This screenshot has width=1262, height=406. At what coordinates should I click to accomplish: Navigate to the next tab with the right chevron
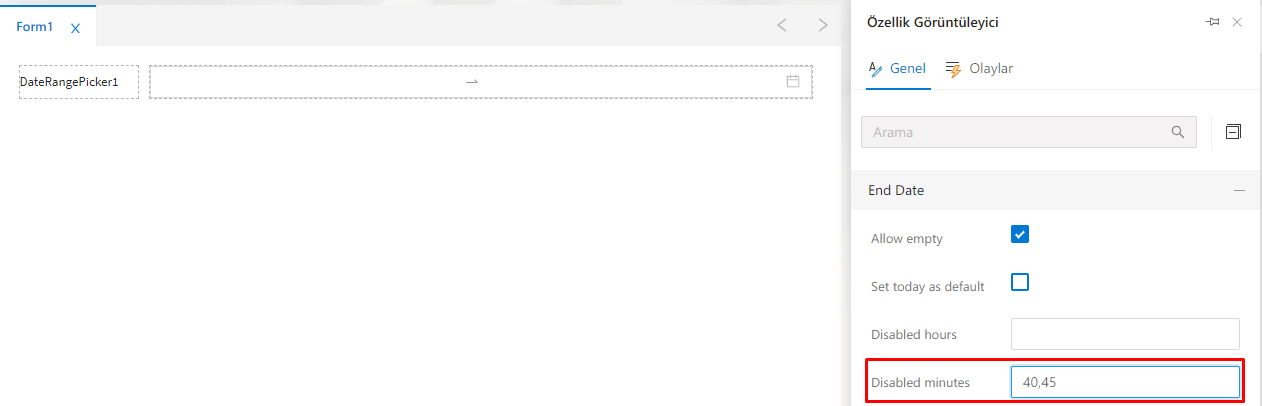pyautogui.click(x=823, y=25)
